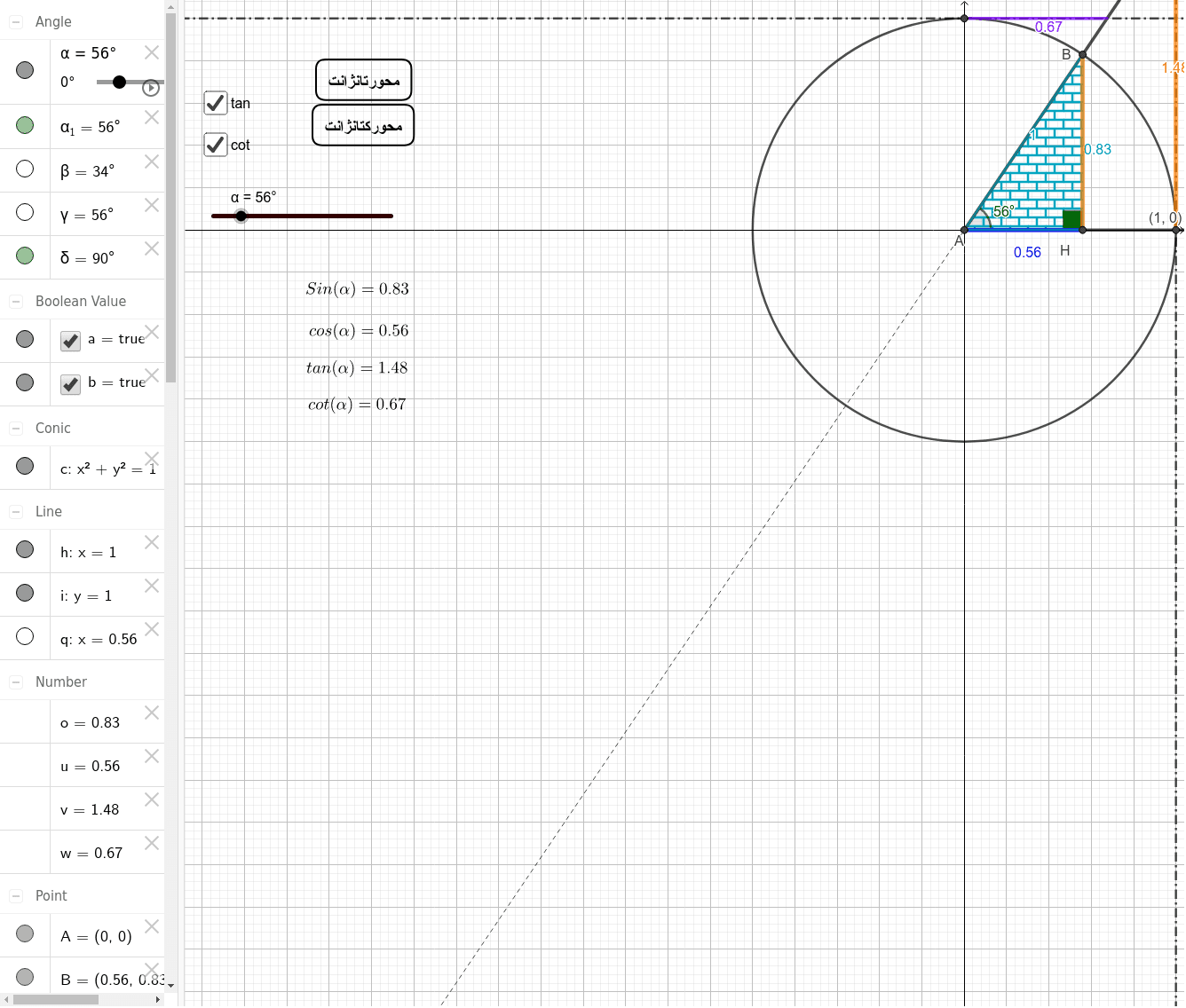Collapse the Number section

tap(15, 681)
